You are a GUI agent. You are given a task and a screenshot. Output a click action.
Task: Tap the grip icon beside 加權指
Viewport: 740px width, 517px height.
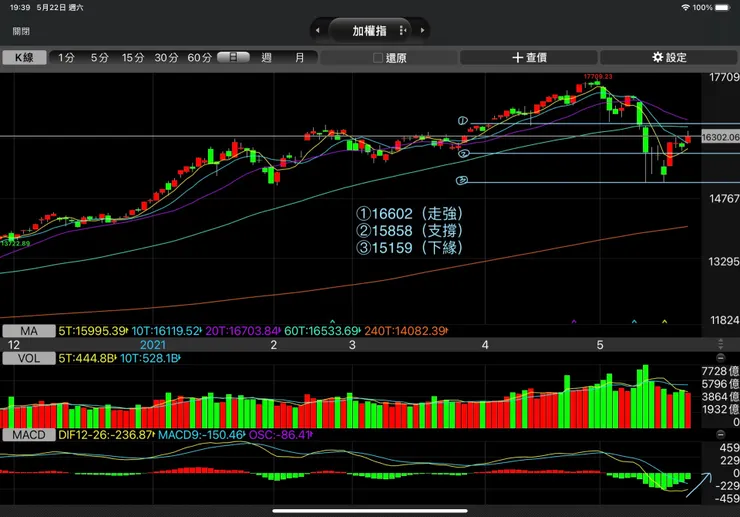[x=403, y=30]
